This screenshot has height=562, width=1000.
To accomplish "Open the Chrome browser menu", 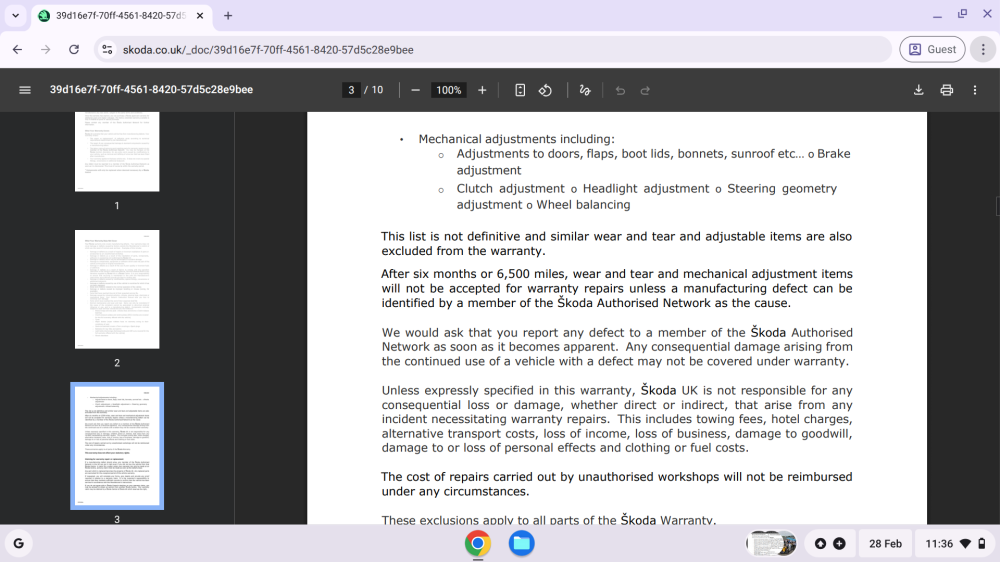I will [x=983, y=49].
